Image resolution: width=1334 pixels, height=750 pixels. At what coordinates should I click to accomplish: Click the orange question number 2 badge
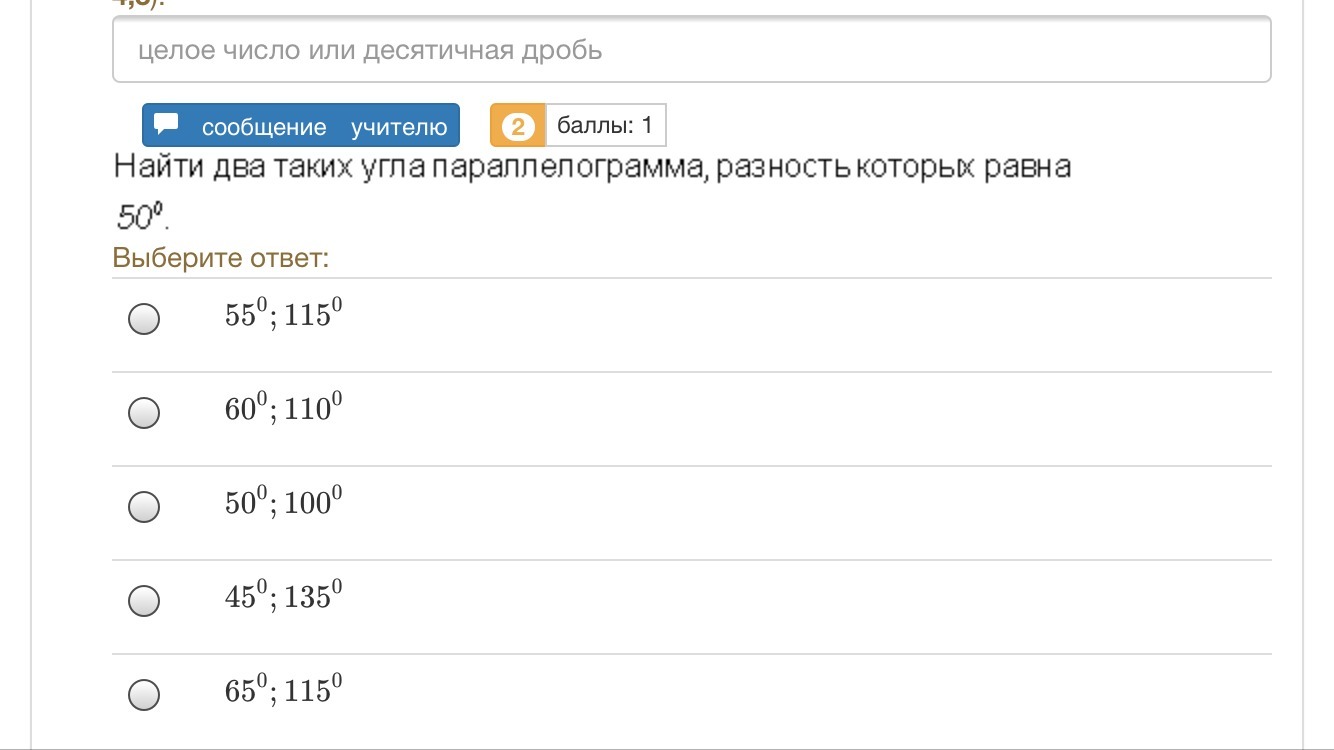point(517,126)
